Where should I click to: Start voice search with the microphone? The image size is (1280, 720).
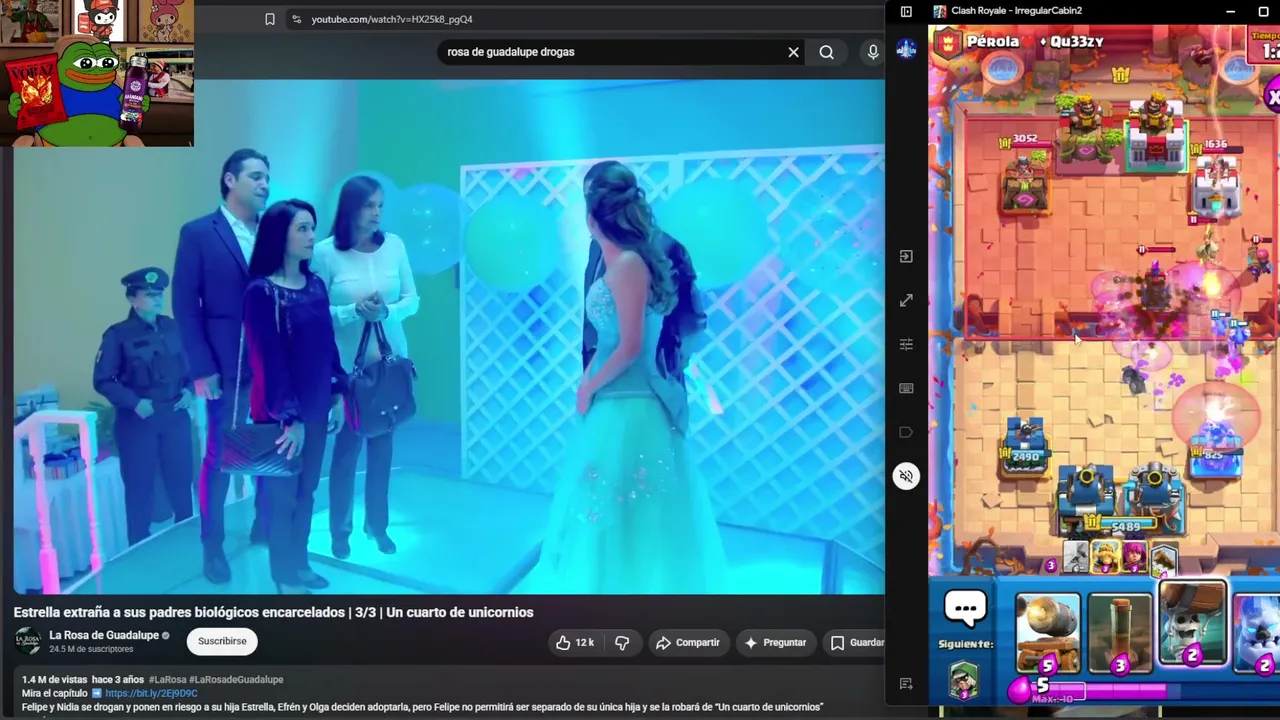coord(873,52)
